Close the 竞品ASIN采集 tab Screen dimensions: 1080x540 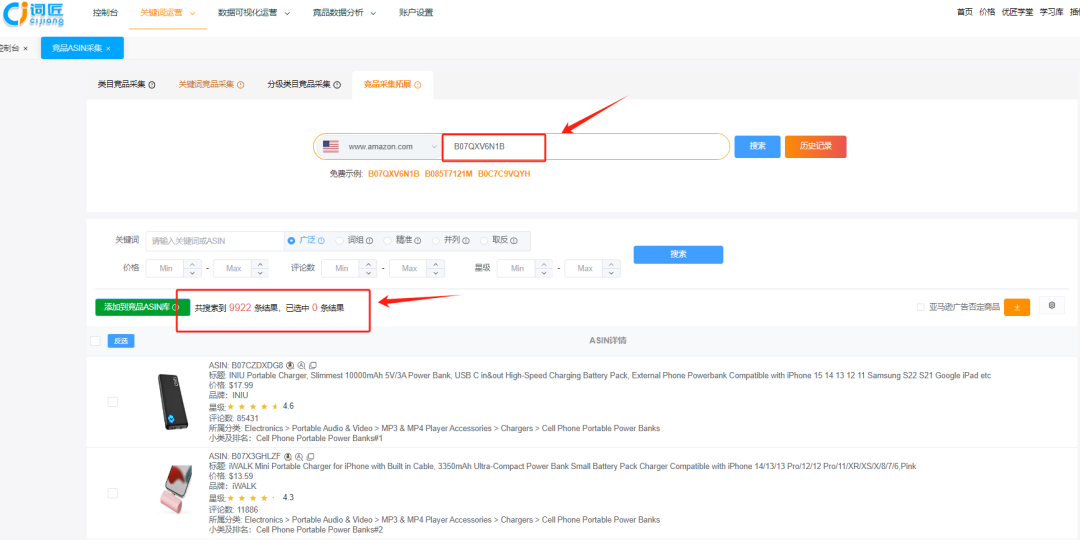(x=107, y=48)
